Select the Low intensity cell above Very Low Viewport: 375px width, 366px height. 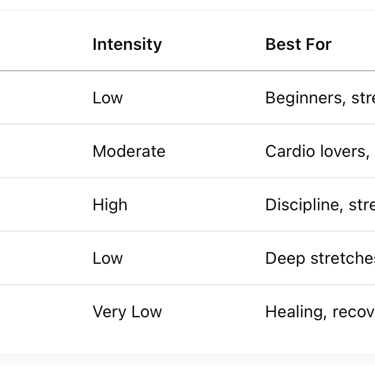[108, 258]
